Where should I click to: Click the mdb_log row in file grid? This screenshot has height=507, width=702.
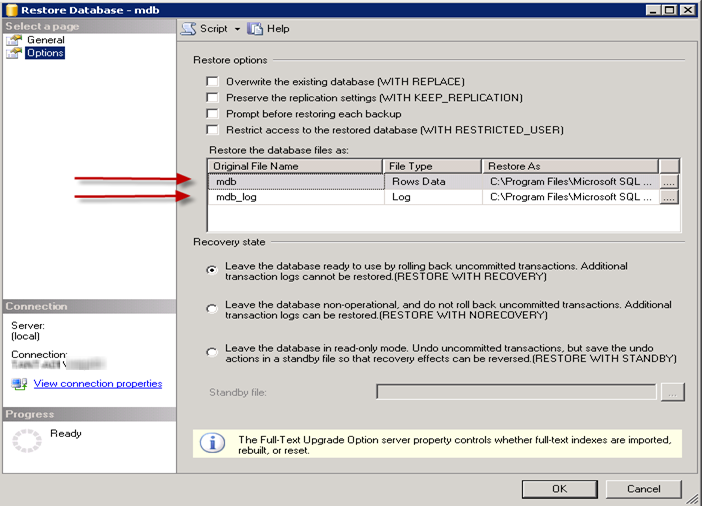coord(295,198)
